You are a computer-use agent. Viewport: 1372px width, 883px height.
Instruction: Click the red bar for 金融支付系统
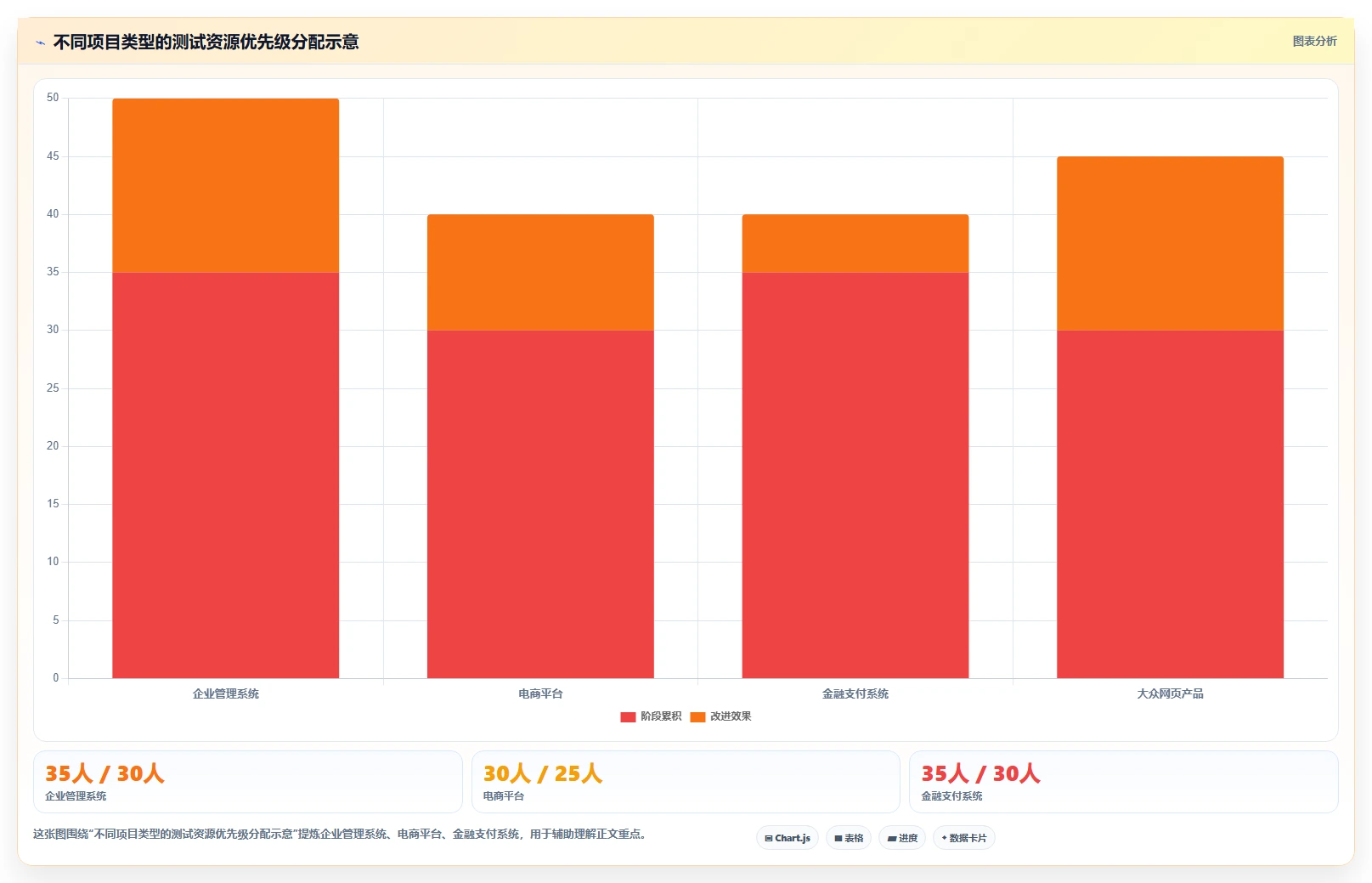tap(855, 475)
